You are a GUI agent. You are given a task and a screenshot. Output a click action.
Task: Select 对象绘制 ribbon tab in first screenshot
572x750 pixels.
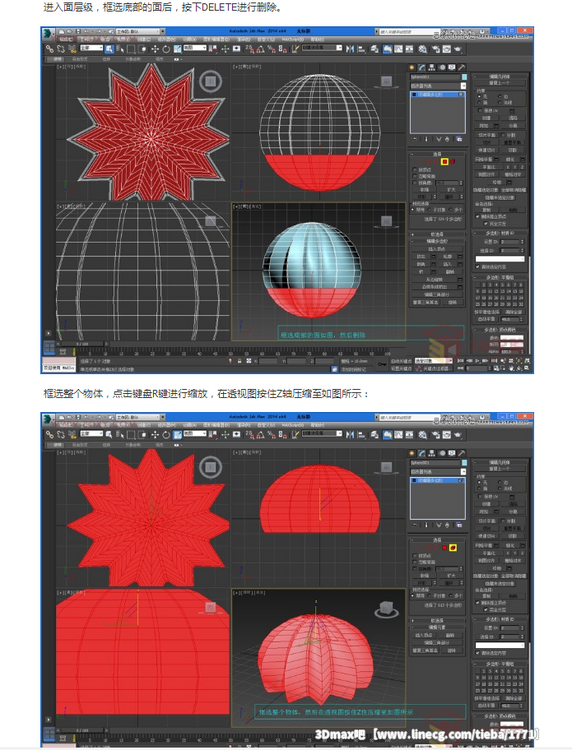coord(132,59)
